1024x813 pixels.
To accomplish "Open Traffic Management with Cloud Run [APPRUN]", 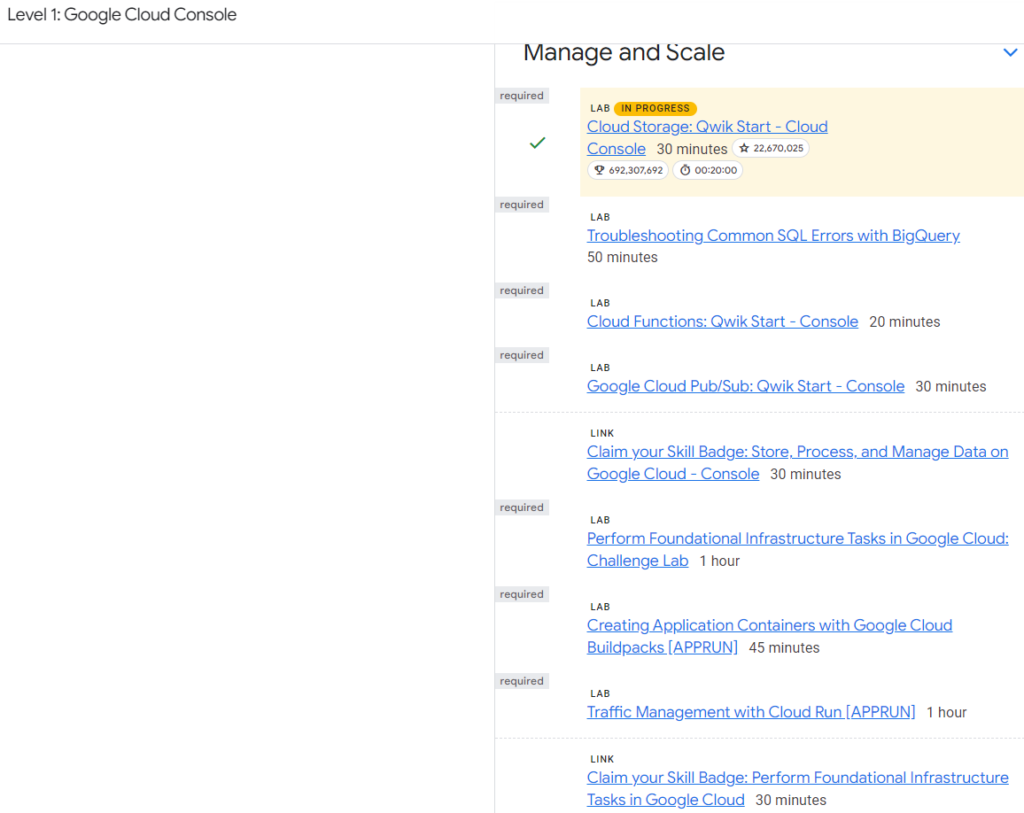I will click(751, 712).
